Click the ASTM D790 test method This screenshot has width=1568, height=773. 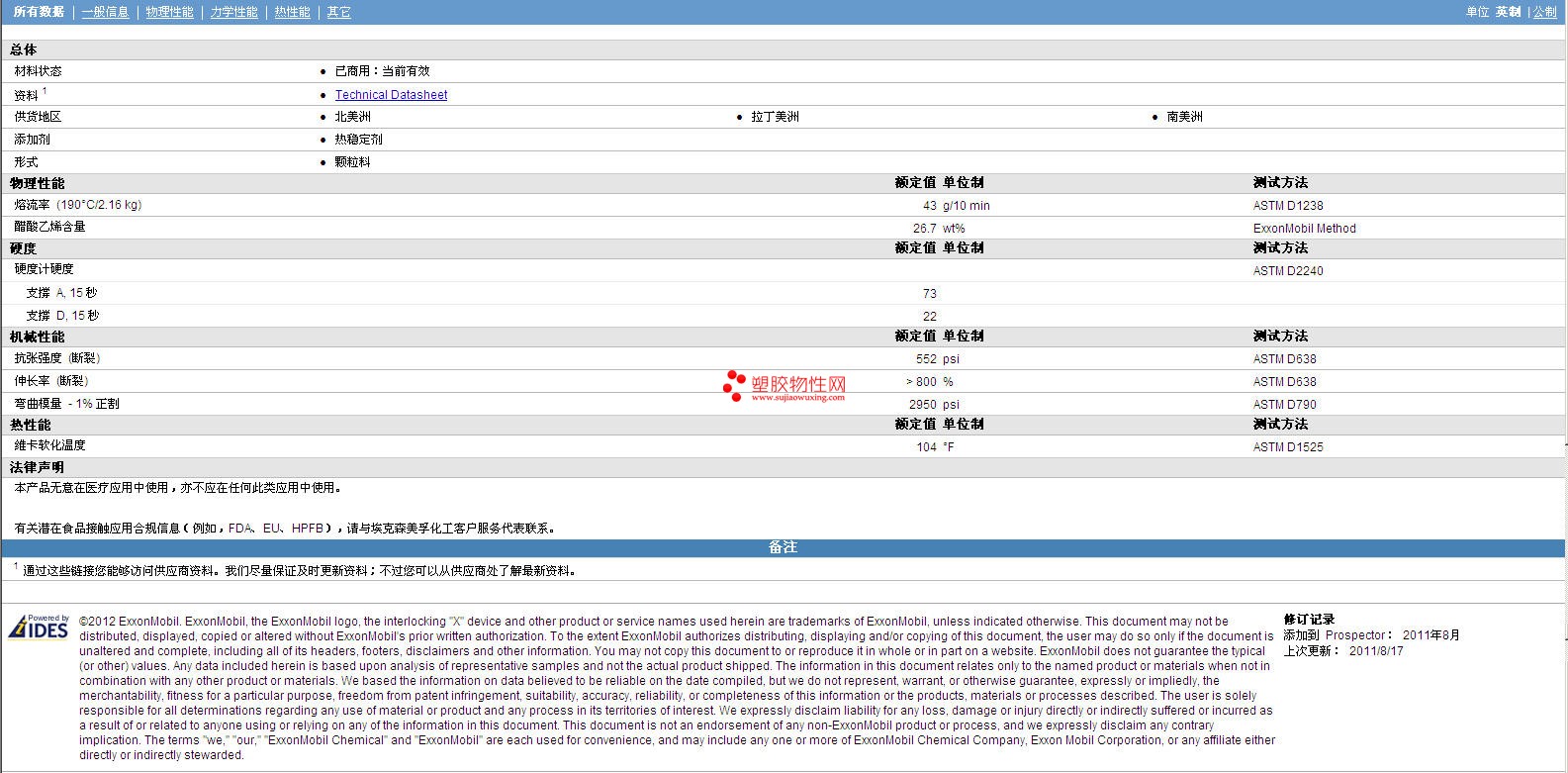coord(1285,405)
